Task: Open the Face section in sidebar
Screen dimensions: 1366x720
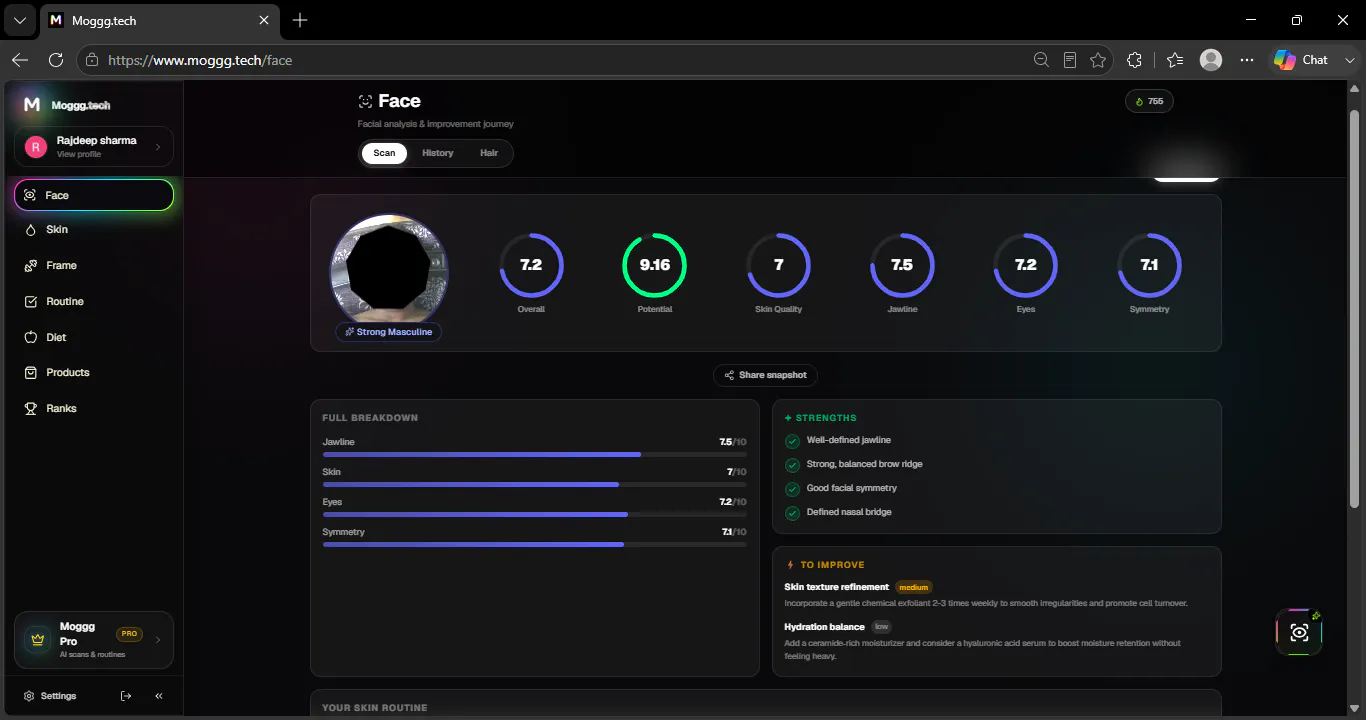Action: (x=94, y=195)
